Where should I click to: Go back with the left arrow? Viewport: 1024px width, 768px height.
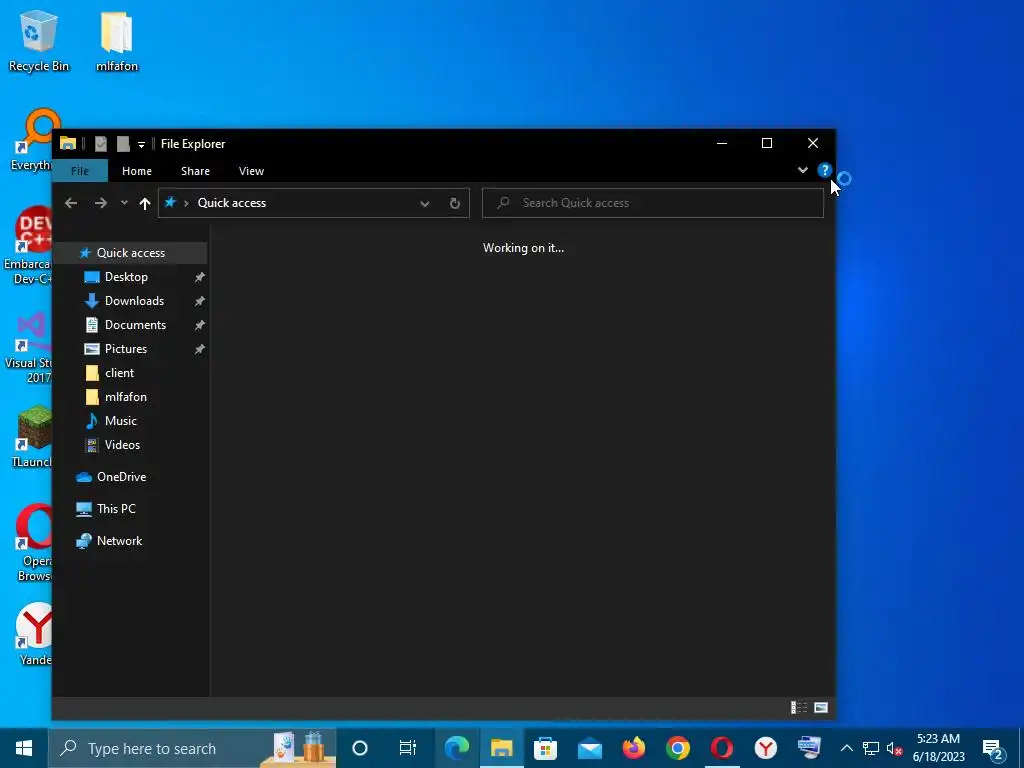[71, 203]
